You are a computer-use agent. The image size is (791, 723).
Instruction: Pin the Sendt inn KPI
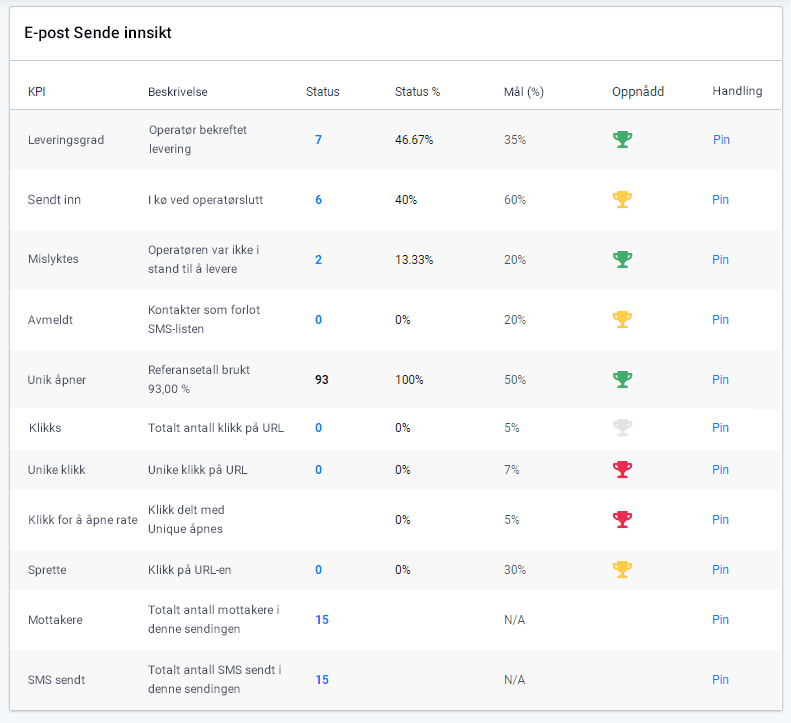pos(721,200)
